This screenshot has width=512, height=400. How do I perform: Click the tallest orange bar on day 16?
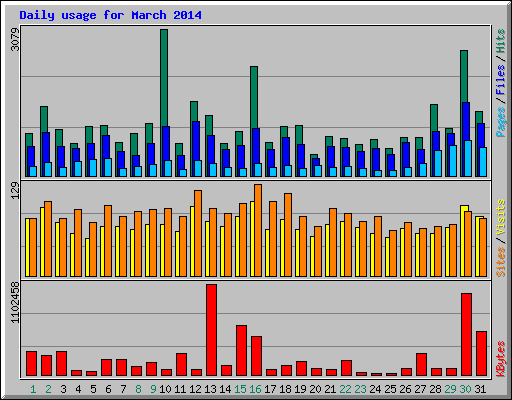point(258,230)
